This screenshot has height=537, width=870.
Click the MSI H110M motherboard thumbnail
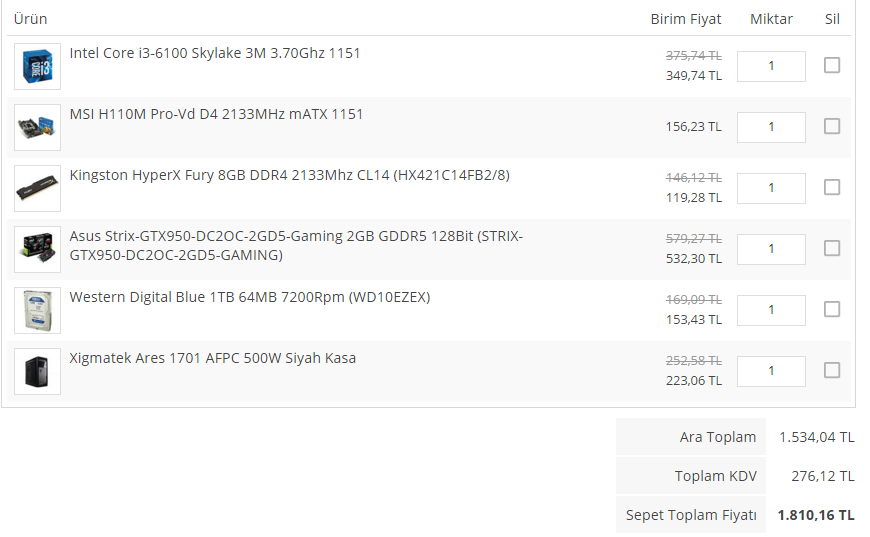tap(37, 127)
